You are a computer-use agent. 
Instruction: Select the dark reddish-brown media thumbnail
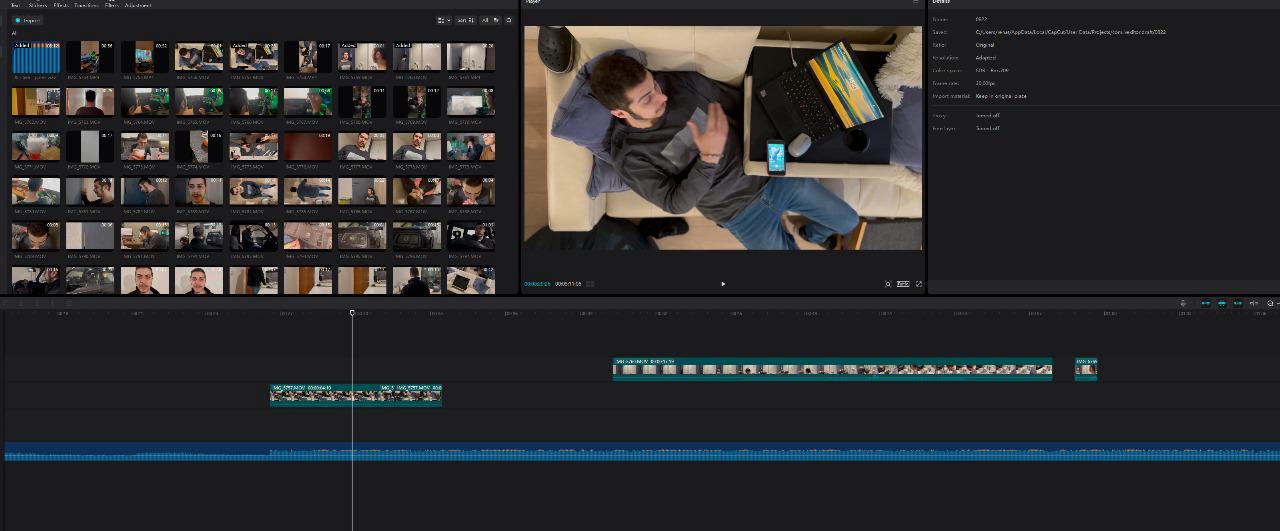pos(308,147)
